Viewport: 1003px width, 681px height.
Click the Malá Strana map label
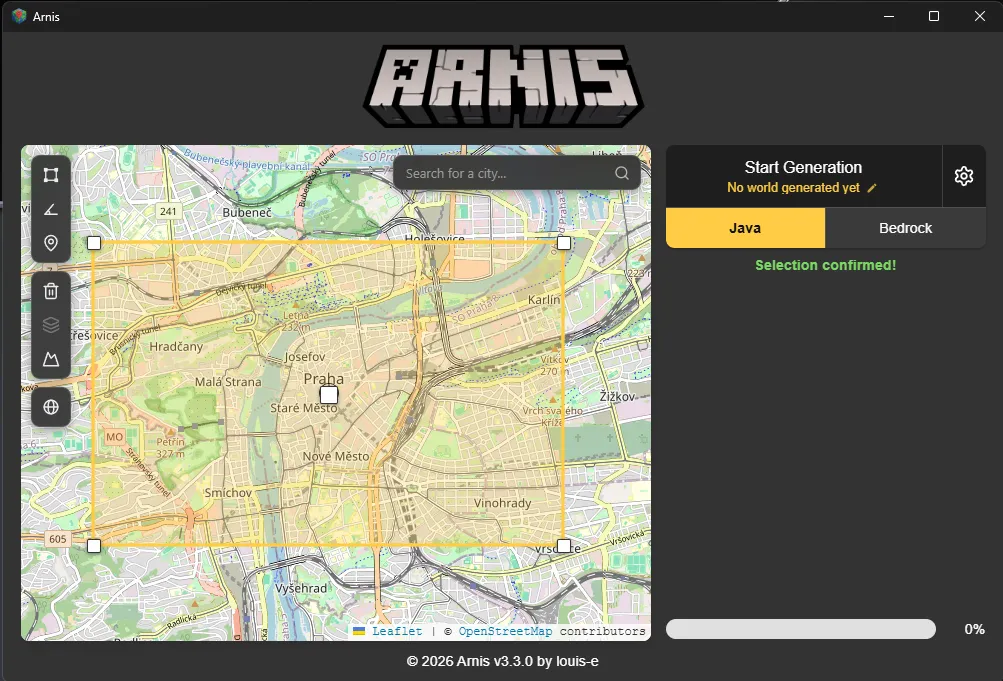(228, 382)
